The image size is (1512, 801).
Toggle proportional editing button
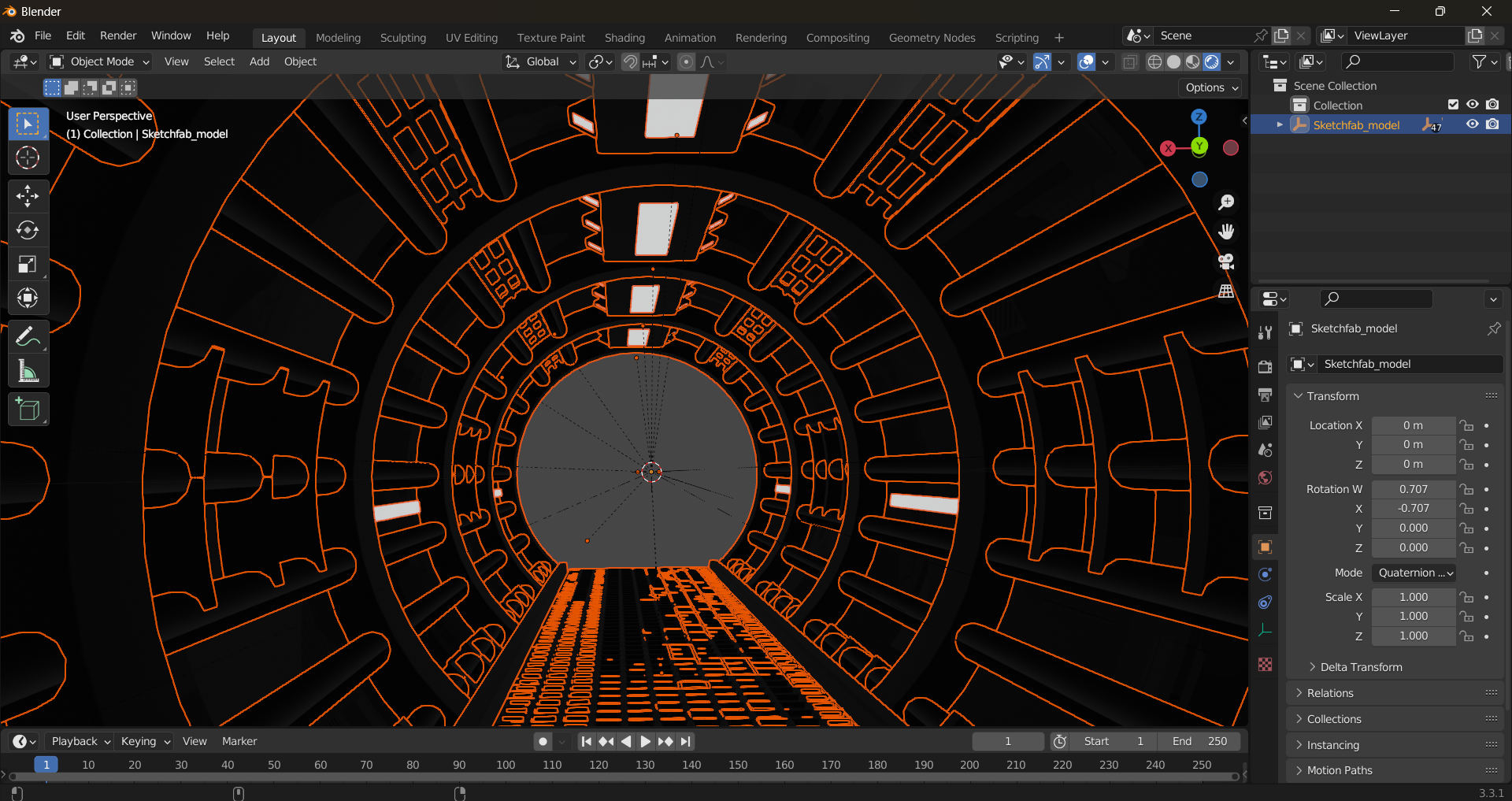tap(687, 61)
